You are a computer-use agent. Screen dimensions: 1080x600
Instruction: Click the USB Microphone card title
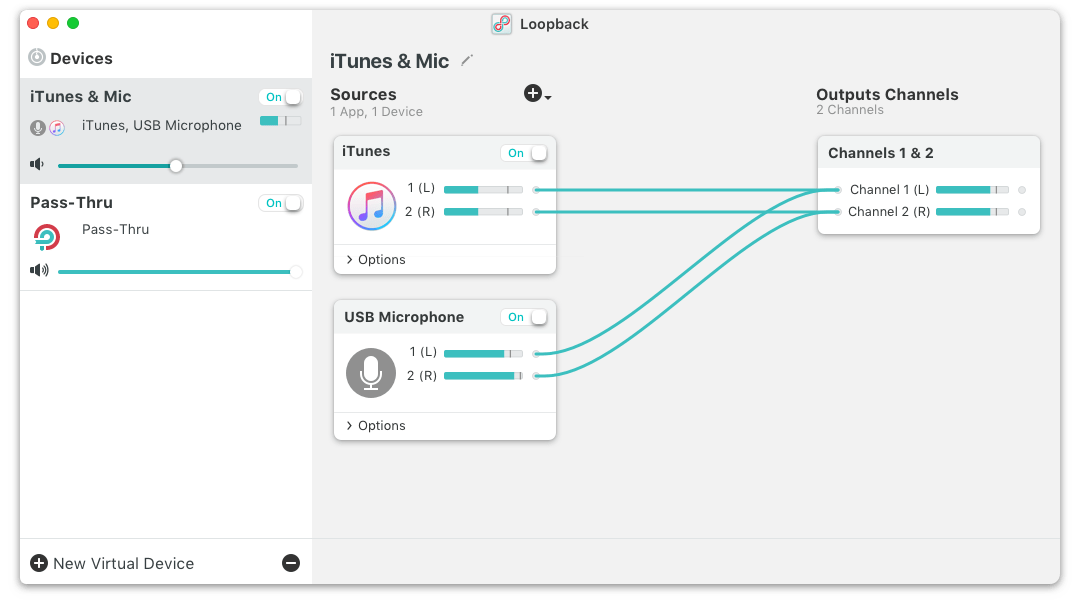coord(404,317)
